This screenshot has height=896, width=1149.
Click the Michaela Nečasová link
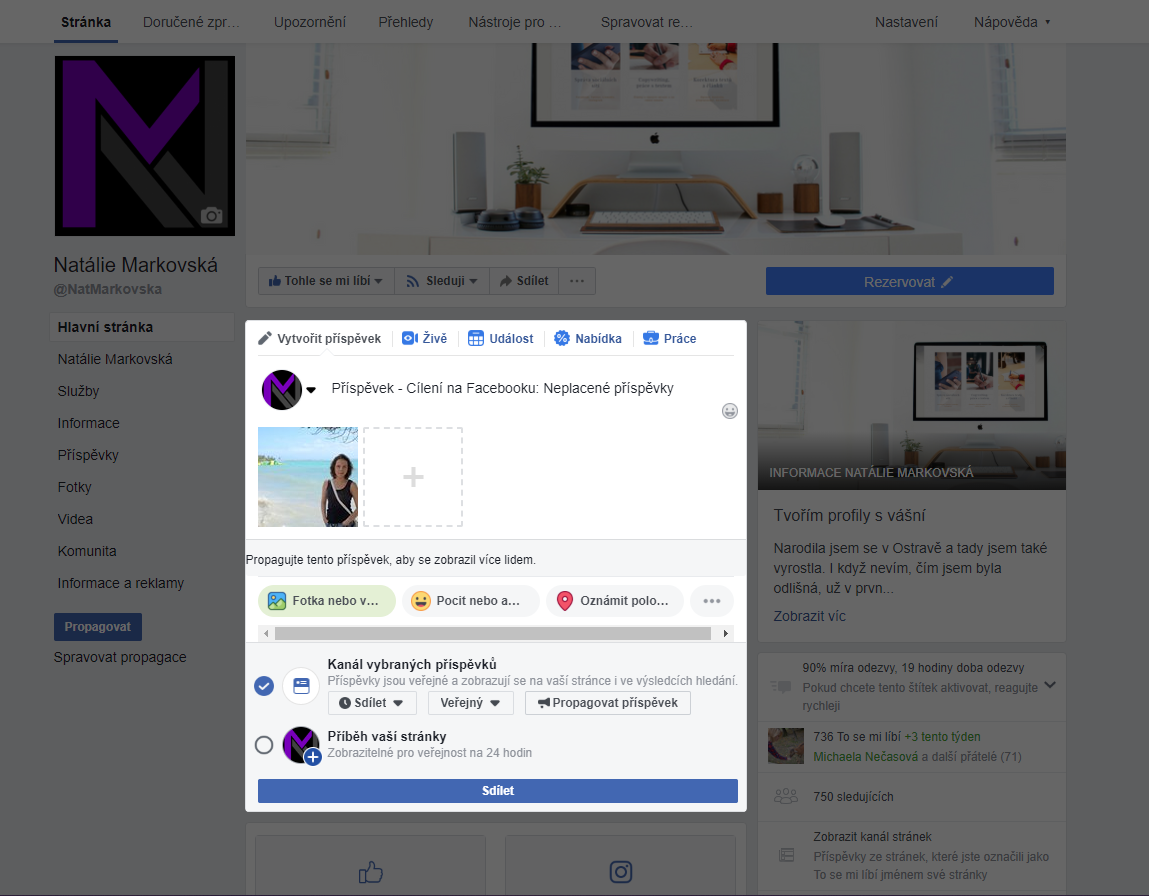tap(865, 757)
